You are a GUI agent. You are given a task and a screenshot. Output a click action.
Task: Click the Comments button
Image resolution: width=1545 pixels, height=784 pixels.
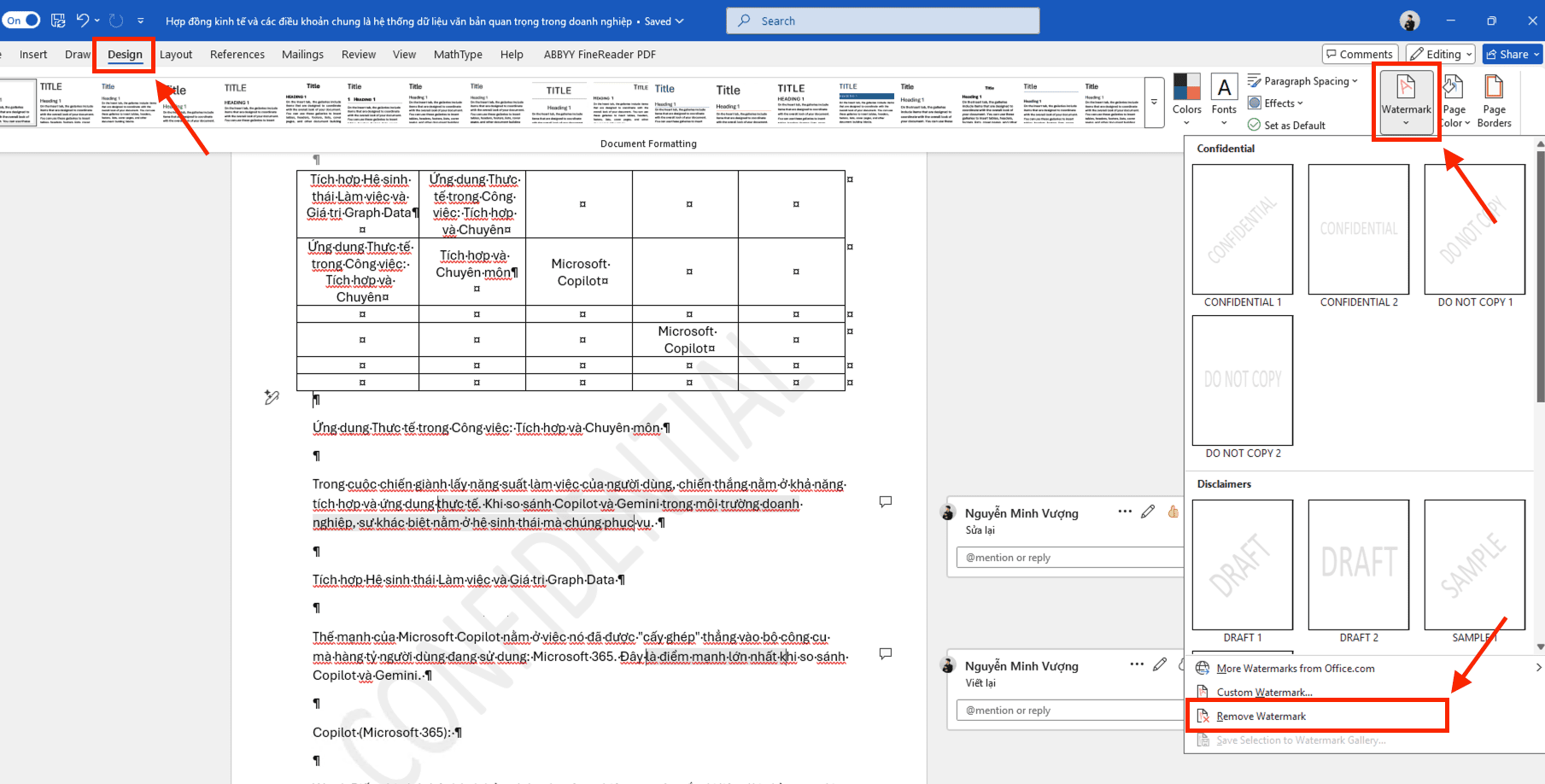pyautogui.click(x=1359, y=54)
